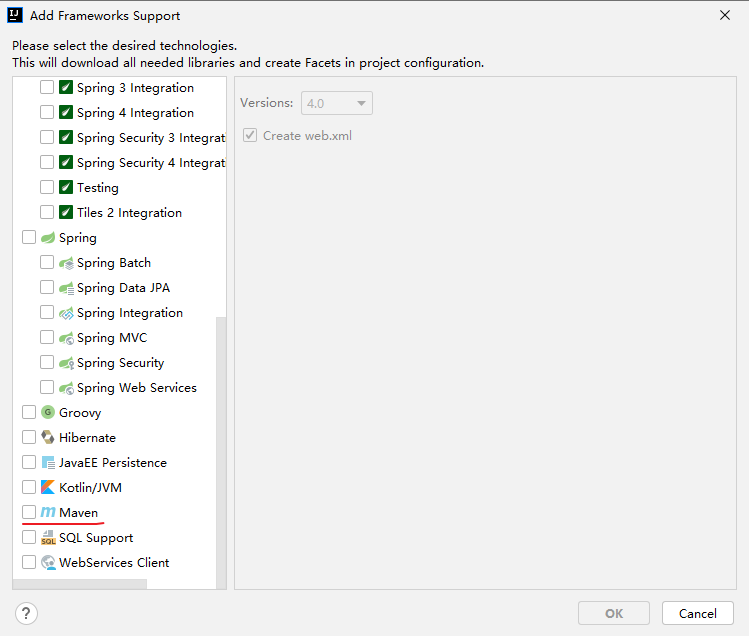Click the Kotlin/JVM icon
This screenshot has height=636, width=749.
[x=48, y=487]
